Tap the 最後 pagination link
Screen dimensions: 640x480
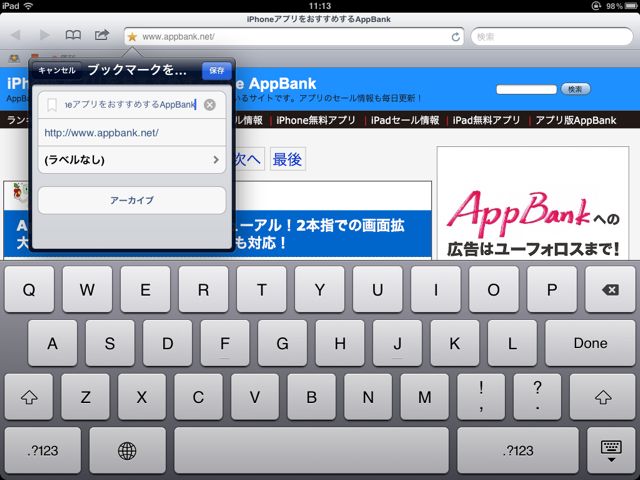click(287, 159)
